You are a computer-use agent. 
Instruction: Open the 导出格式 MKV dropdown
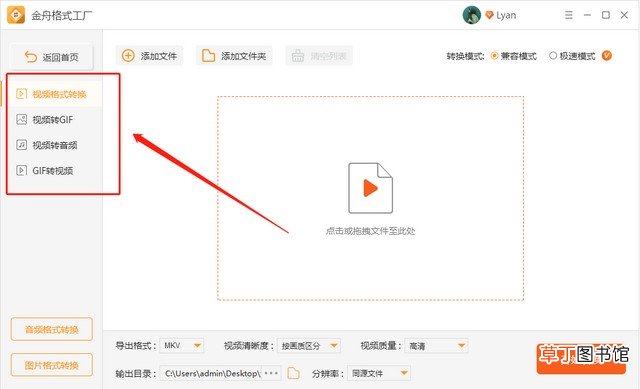click(x=182, y=346)
